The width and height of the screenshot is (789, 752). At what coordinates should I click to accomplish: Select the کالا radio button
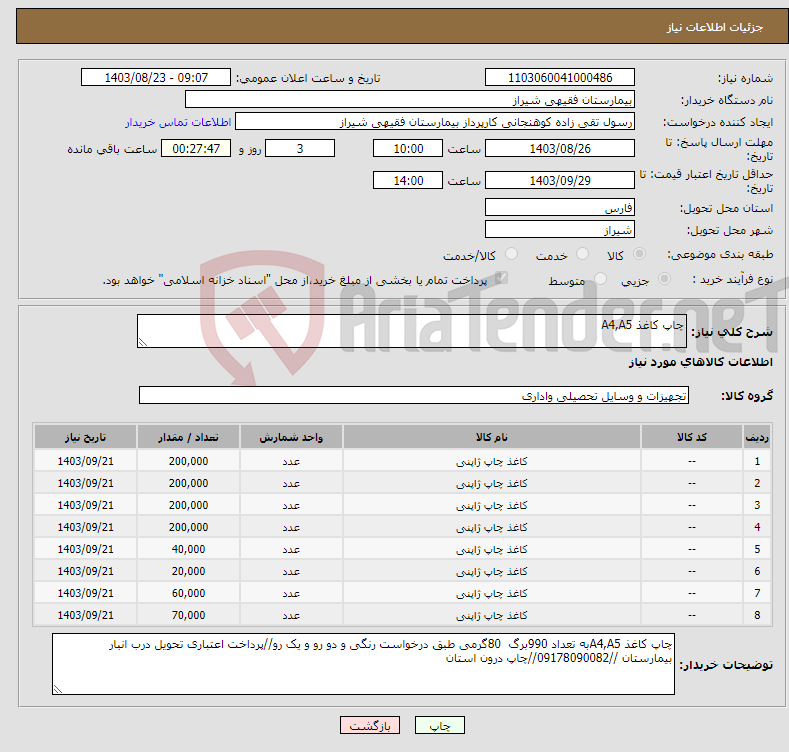tap(639, 254)
